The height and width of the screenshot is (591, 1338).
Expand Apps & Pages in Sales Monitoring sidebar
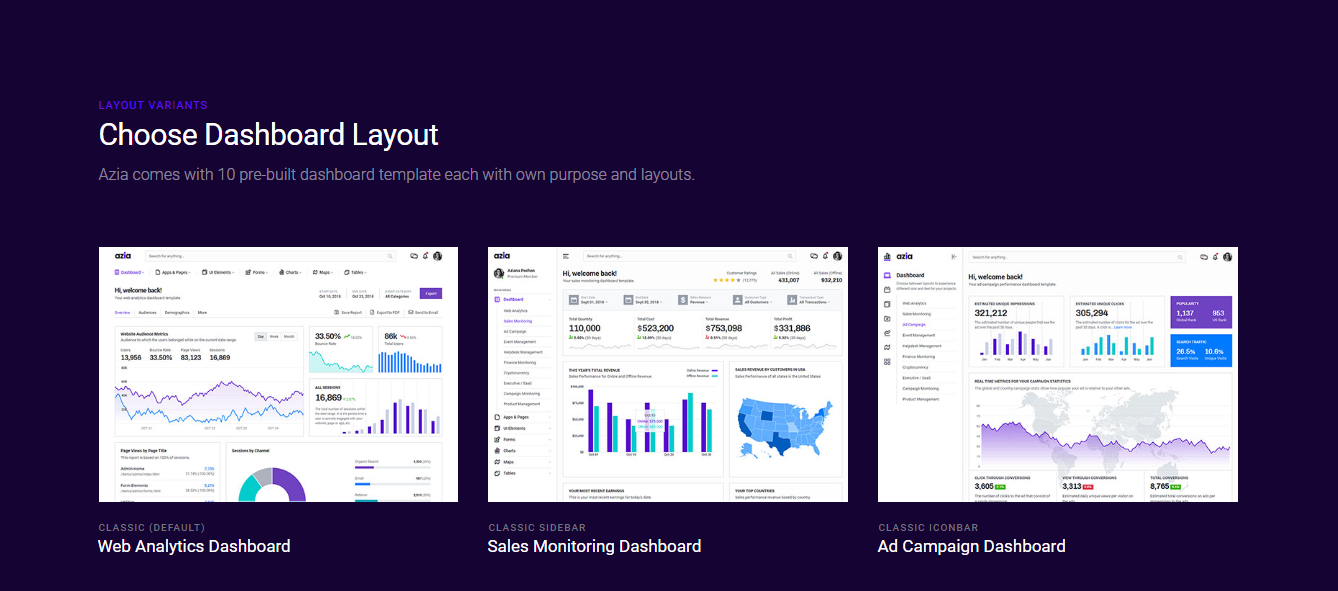pos(516,416)
